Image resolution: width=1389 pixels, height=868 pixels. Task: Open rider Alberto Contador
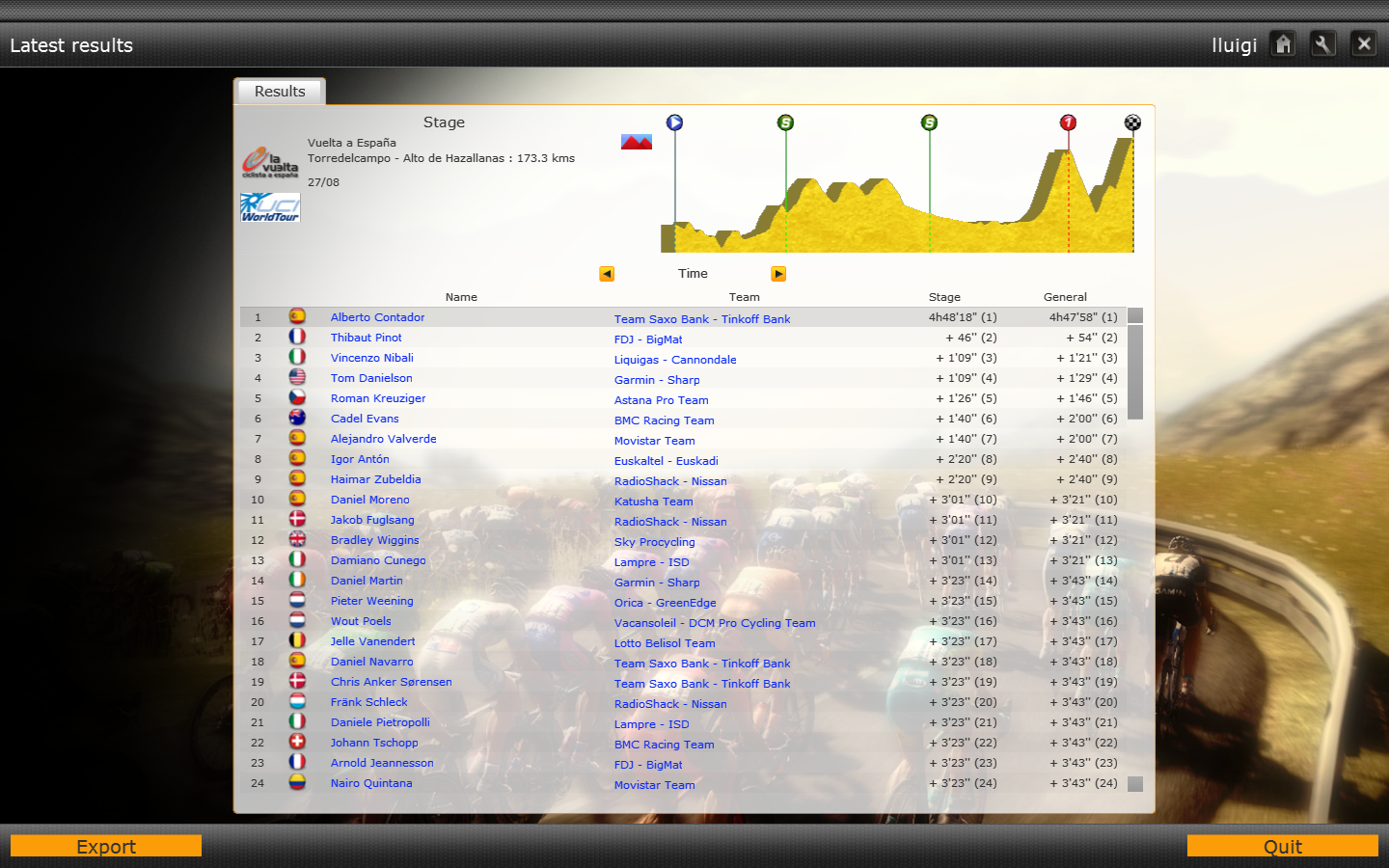pyautogui.click(x=377, y=317)
